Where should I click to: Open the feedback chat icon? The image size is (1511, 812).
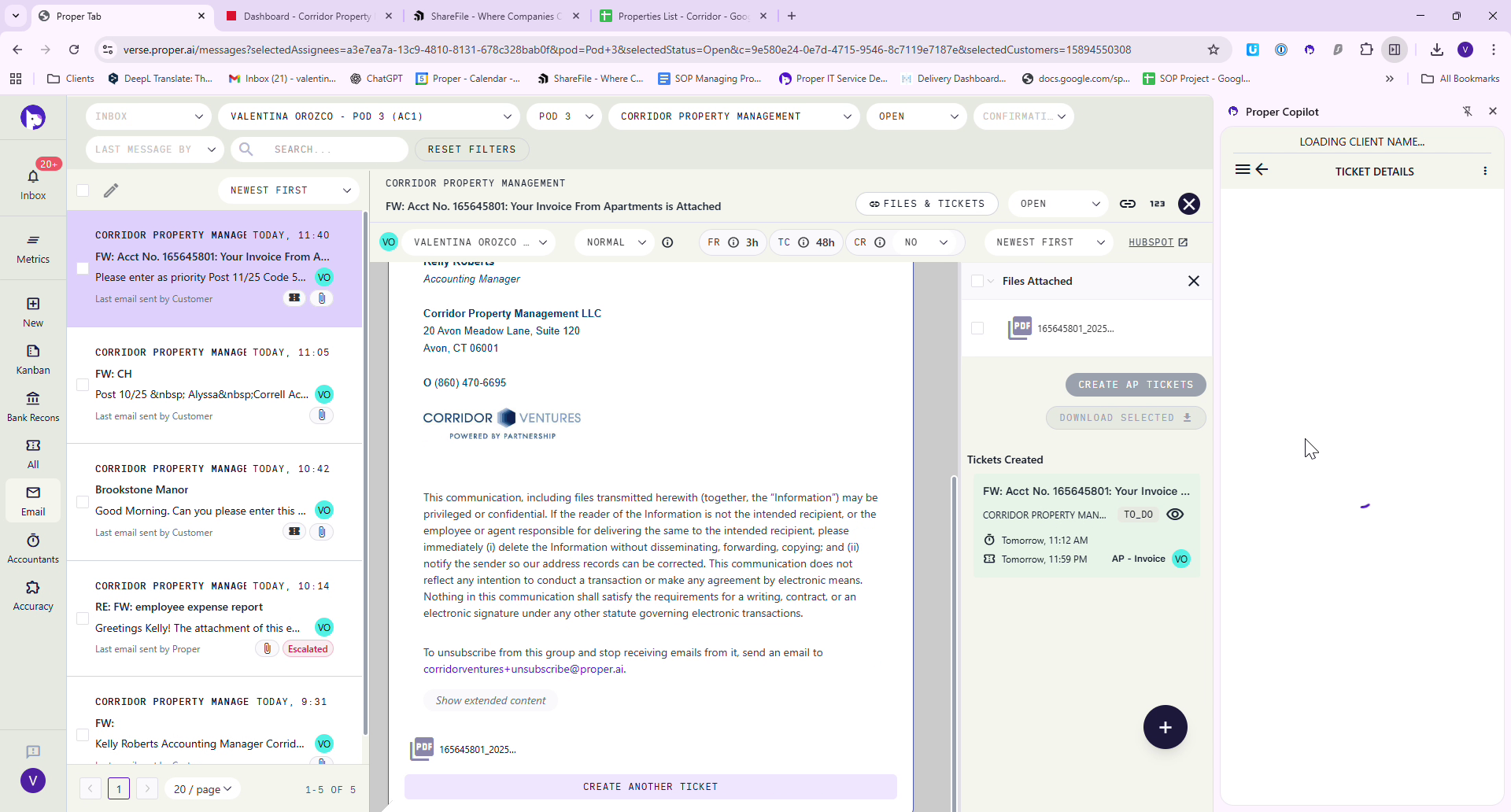[33, 751]
